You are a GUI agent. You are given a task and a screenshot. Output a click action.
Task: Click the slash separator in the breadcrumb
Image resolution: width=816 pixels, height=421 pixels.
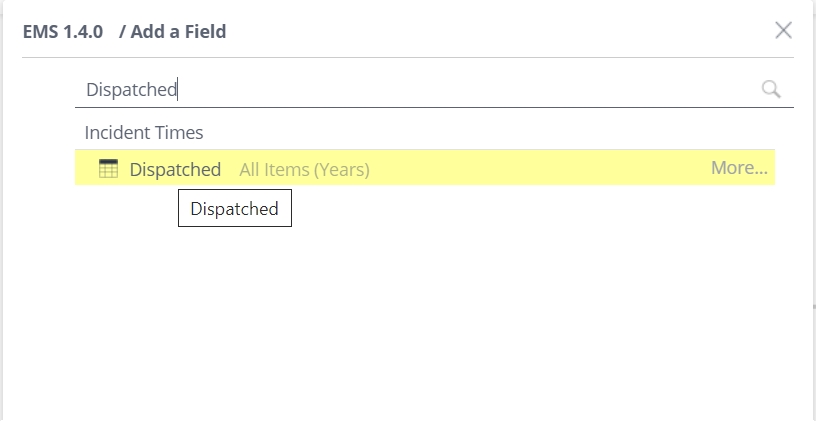click(122, 31)
